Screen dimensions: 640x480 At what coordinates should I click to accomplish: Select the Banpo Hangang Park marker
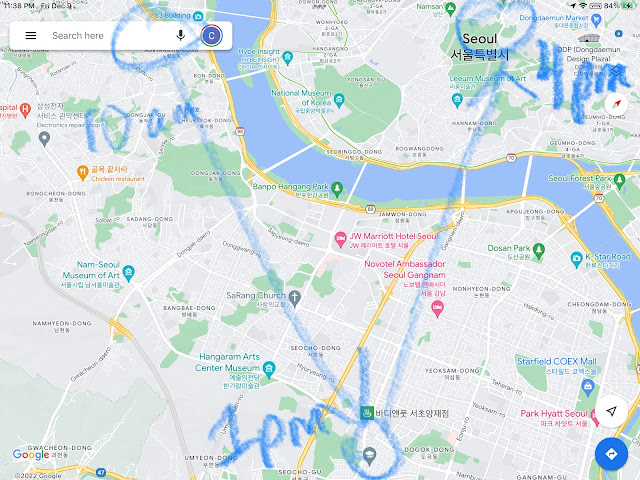tap(337, 188)
